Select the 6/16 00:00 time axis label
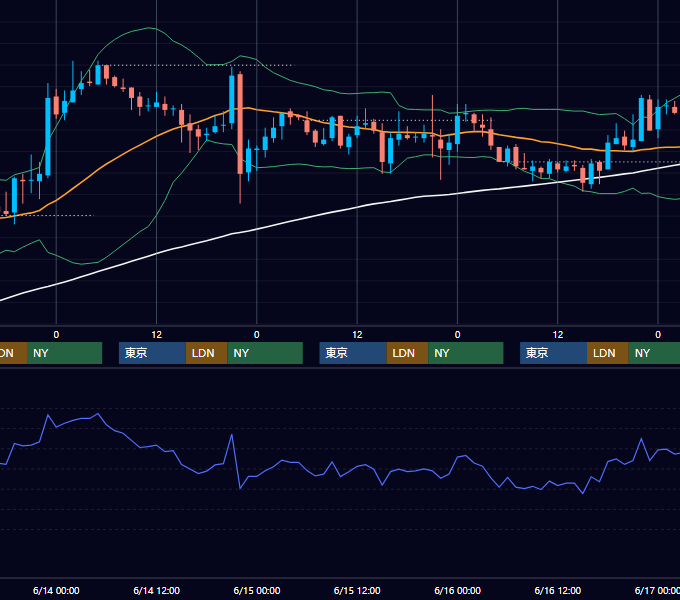The width and height of the screenshot is (680, 600). [x=458, y=590]
